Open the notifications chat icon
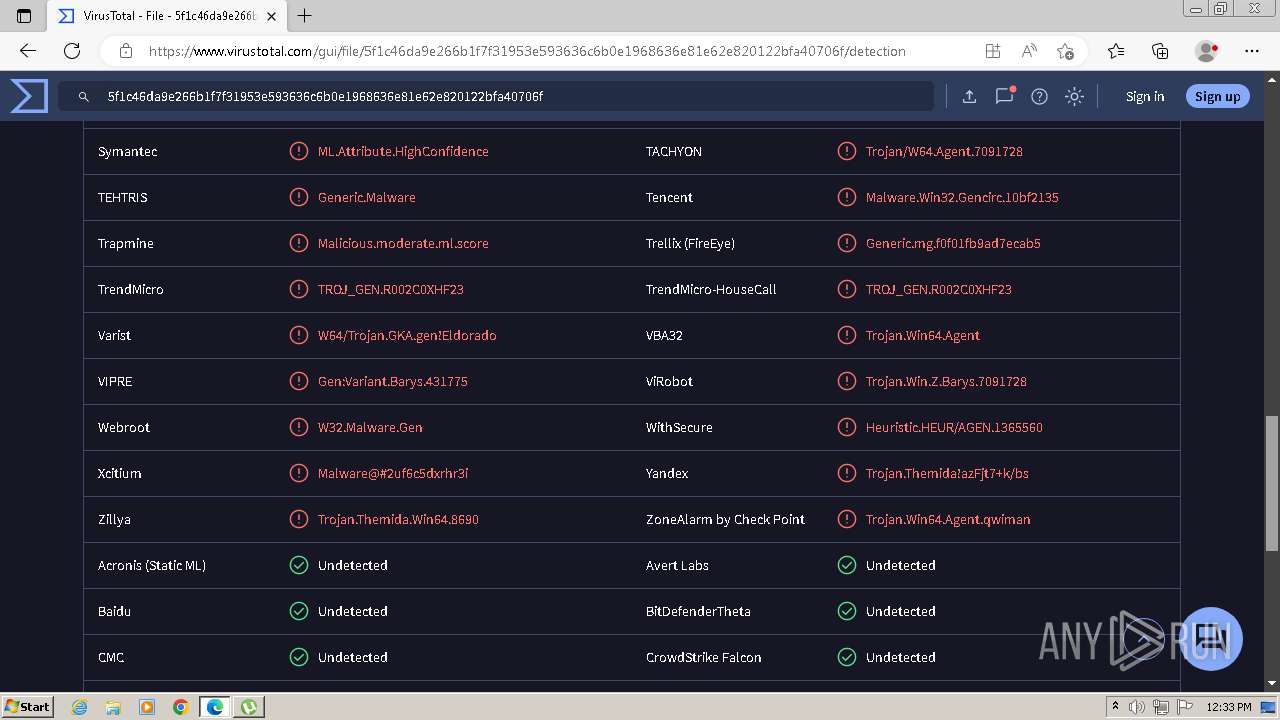 [1004, 97]
